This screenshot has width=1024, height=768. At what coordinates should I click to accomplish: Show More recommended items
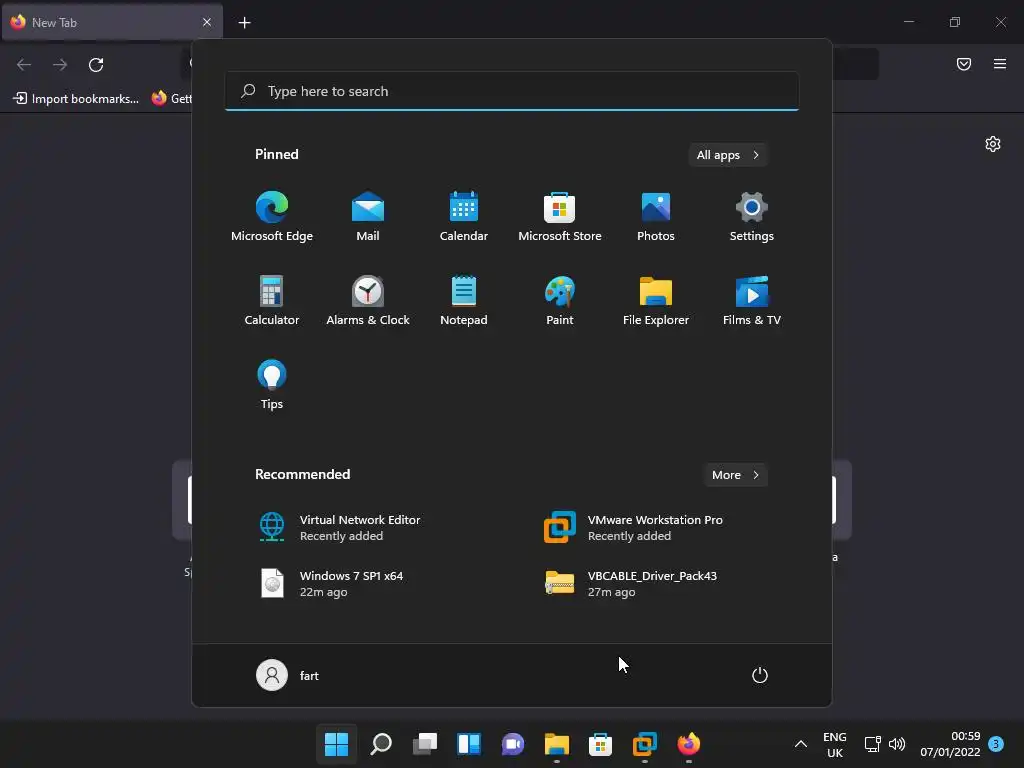735,475
